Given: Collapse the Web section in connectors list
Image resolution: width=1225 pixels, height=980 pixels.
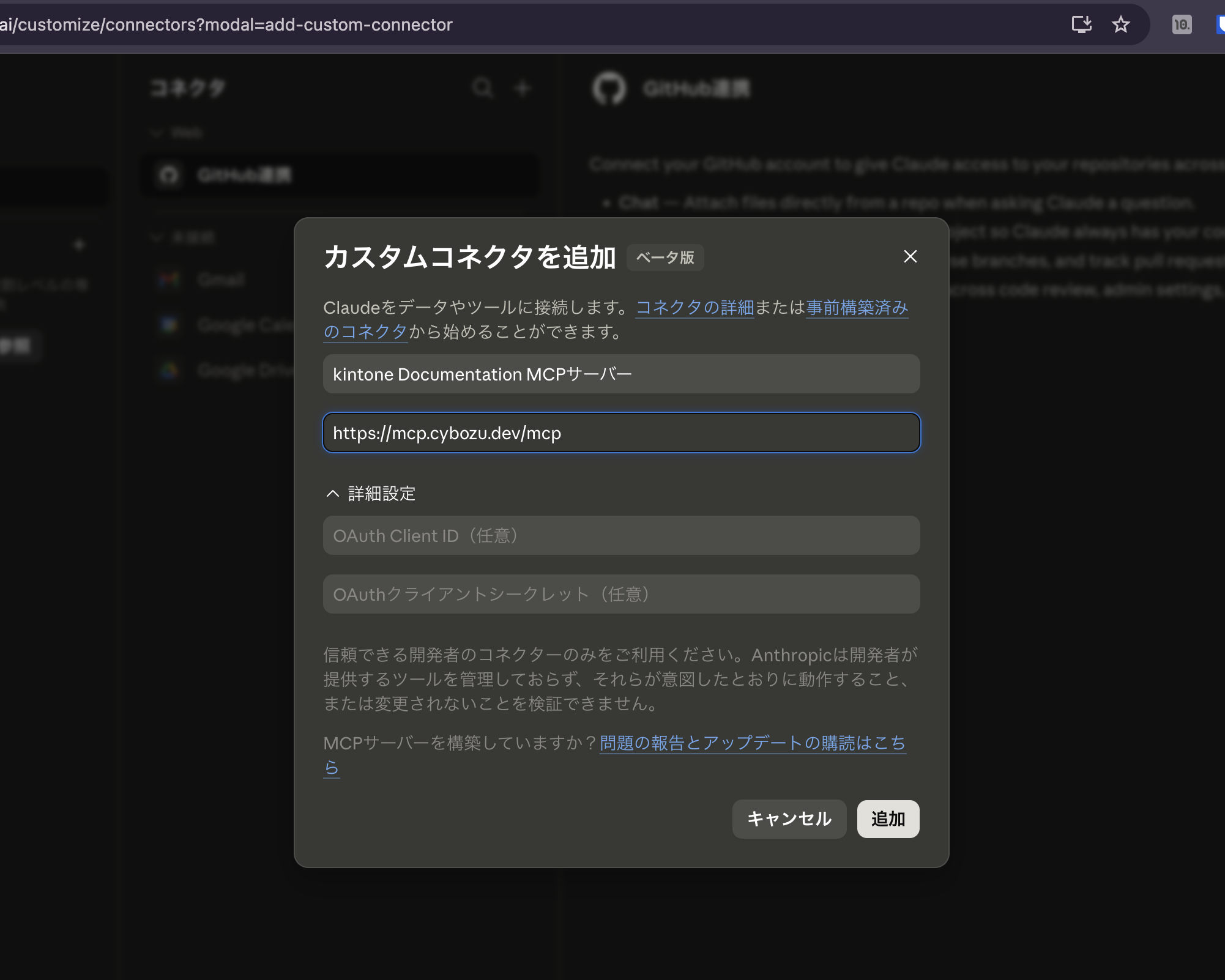Looking at the screenshot, I should [x=177, y=133].
